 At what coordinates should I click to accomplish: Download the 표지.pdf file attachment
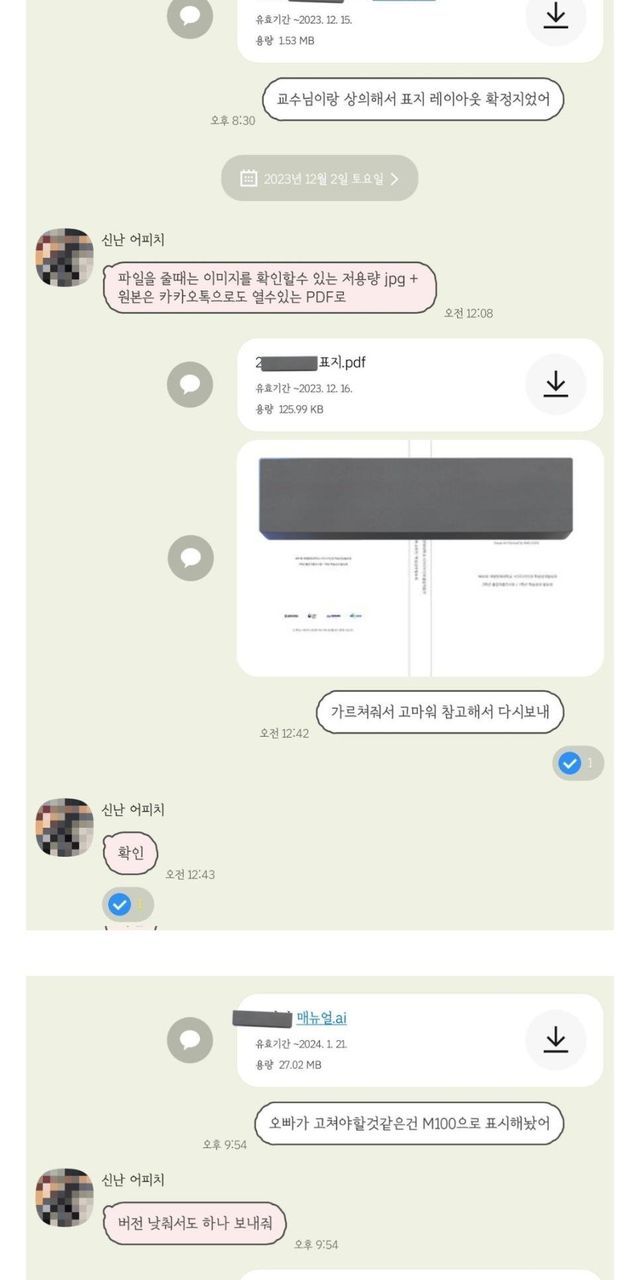point(555,384)
